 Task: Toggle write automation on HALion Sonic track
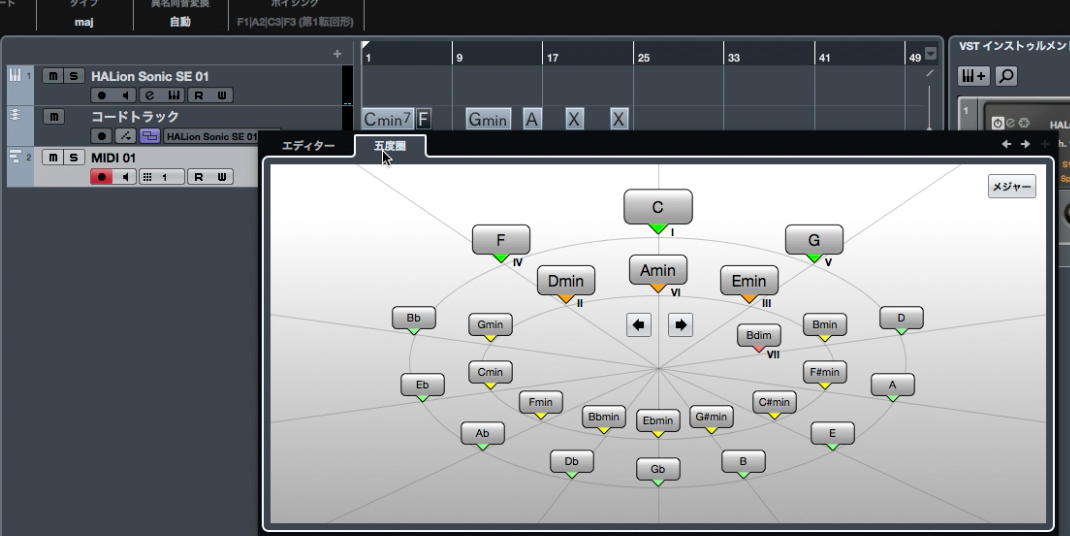click(x=221, y=95)
